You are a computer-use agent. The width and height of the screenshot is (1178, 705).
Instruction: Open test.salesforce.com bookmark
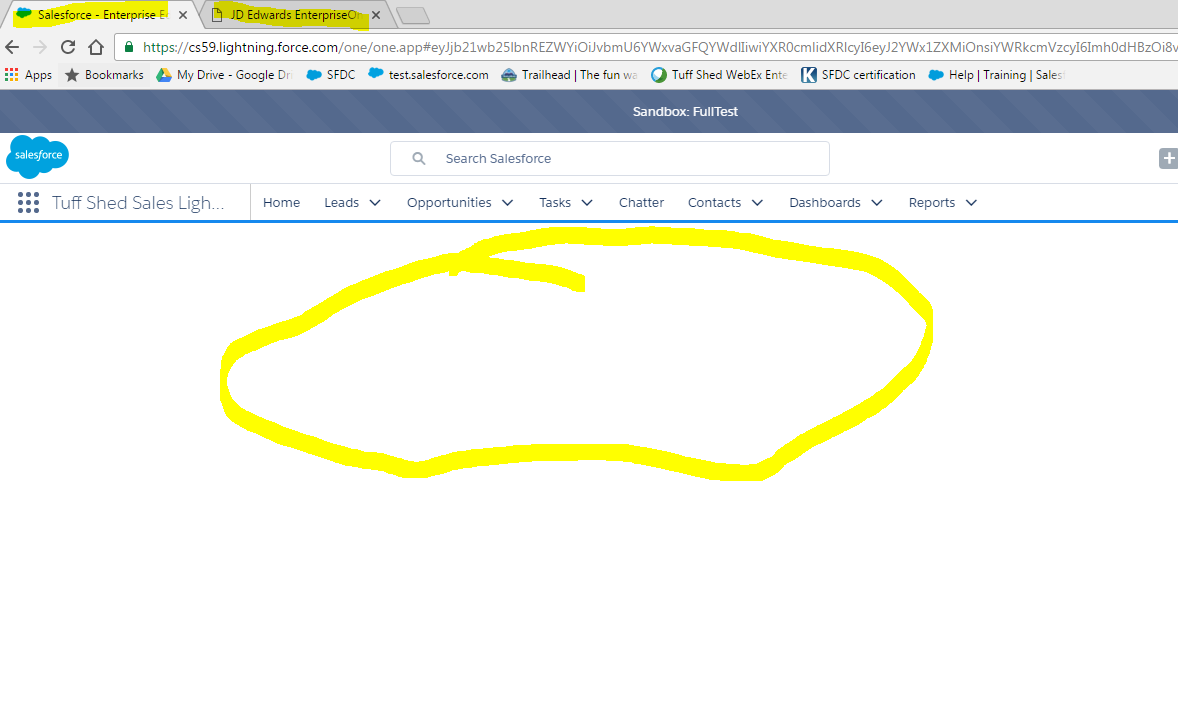428,75
